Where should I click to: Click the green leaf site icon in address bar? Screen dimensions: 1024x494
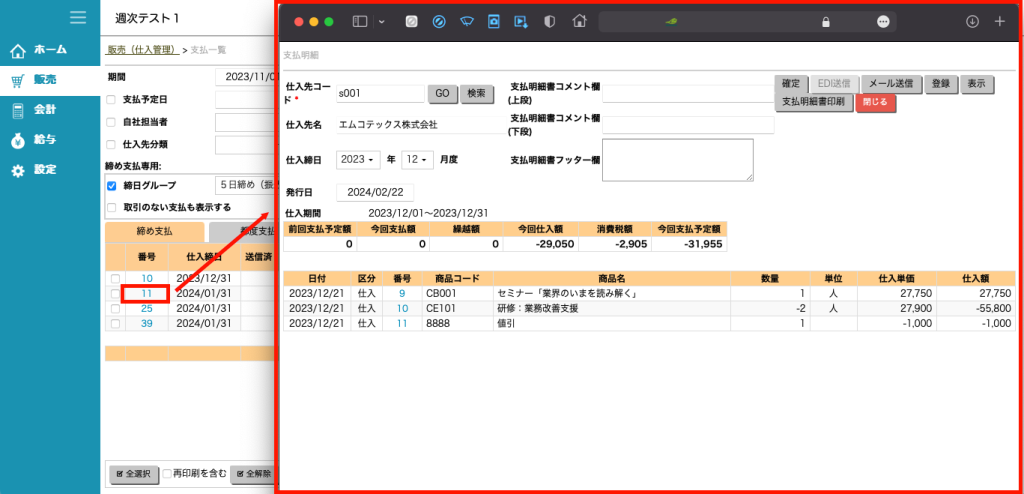click(671, 22)
